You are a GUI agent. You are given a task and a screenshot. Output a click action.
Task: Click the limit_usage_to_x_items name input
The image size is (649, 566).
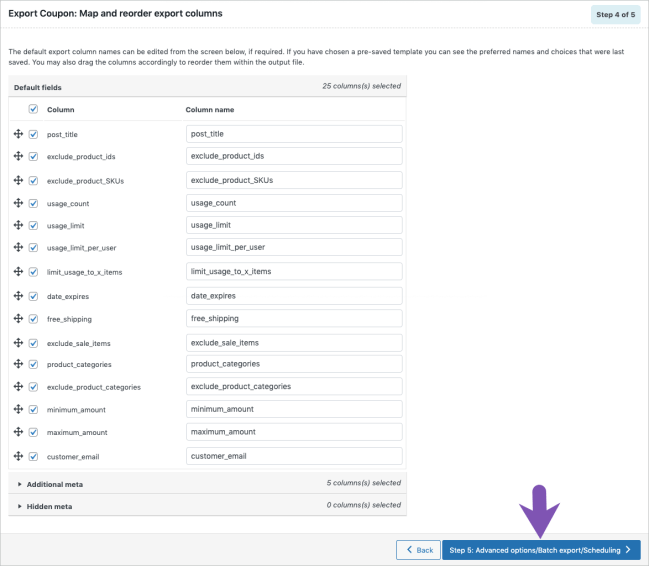click(x=294, y=271)
